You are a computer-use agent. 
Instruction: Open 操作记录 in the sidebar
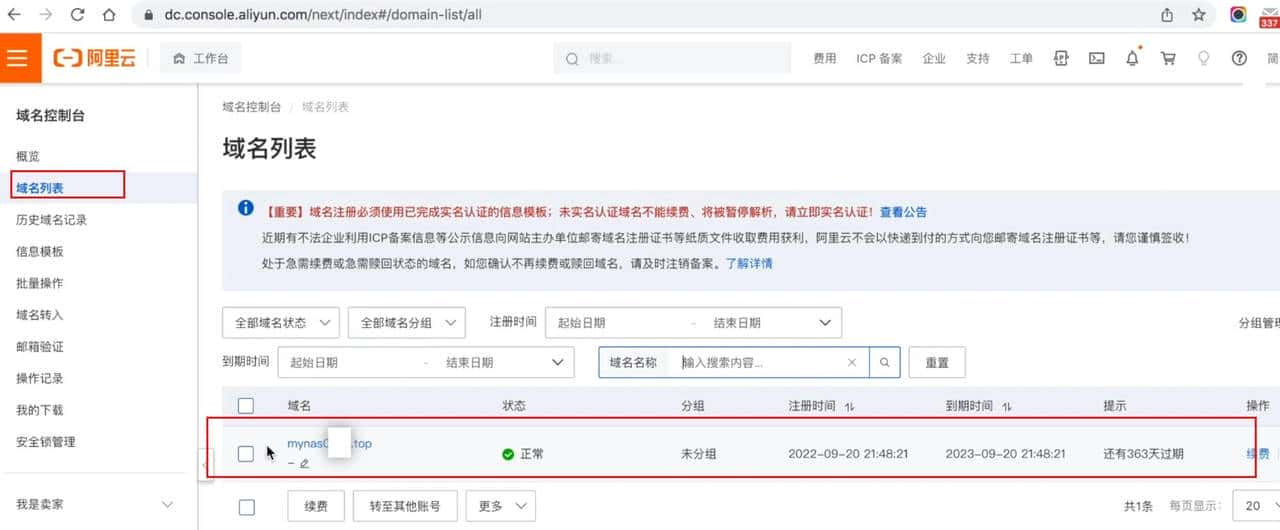coord(40,378)
